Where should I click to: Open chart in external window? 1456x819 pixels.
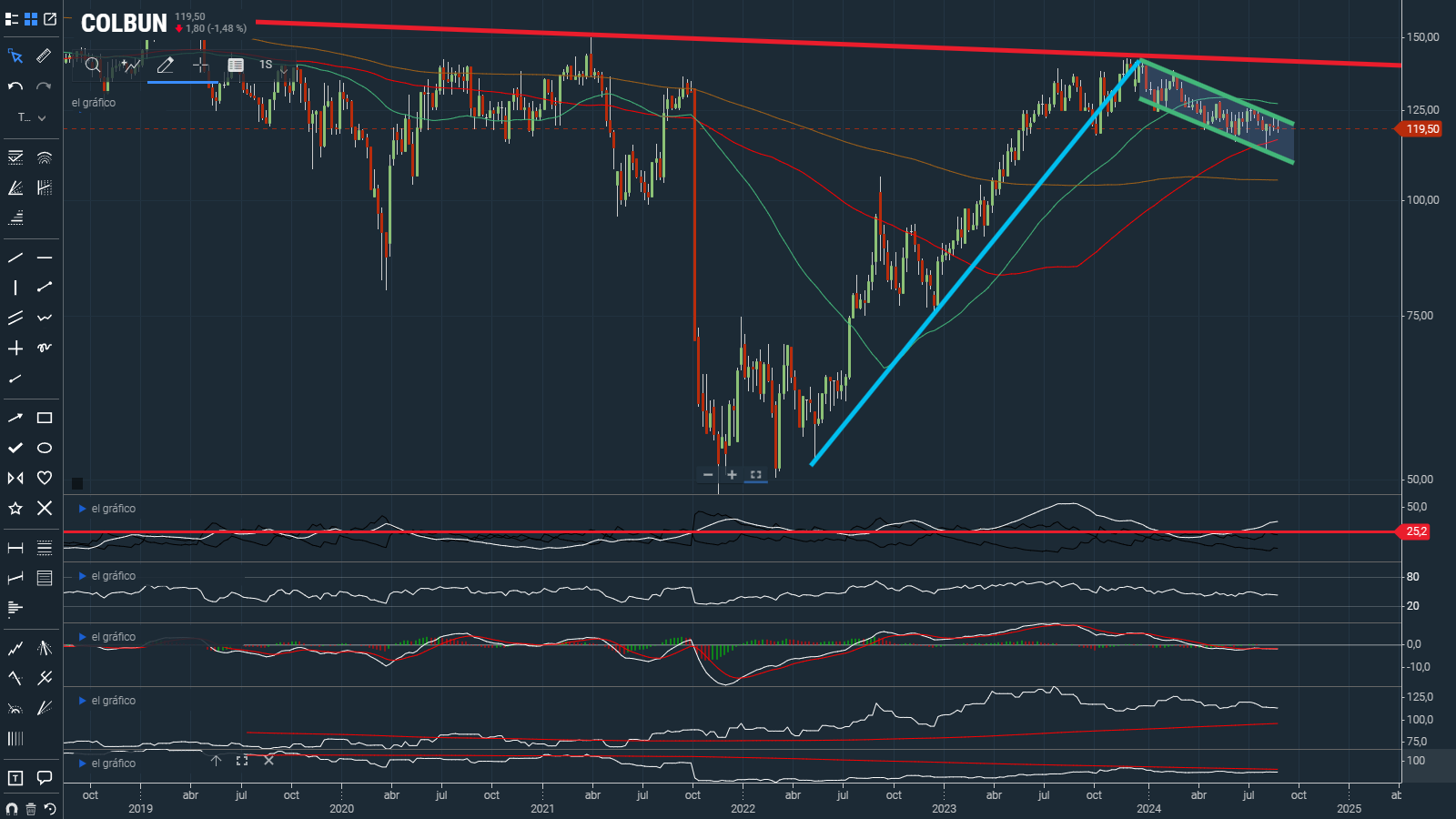click(50, 19)
